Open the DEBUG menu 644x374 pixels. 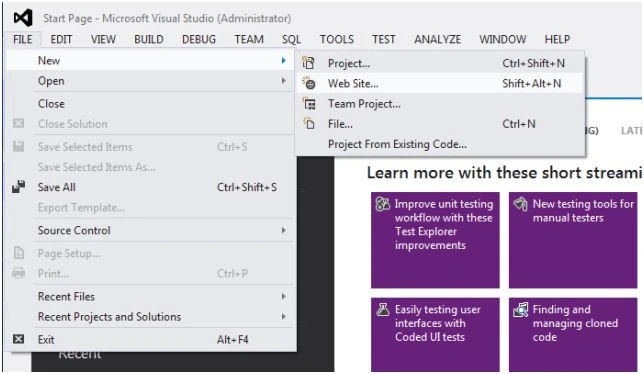click(x=199, y=39)
